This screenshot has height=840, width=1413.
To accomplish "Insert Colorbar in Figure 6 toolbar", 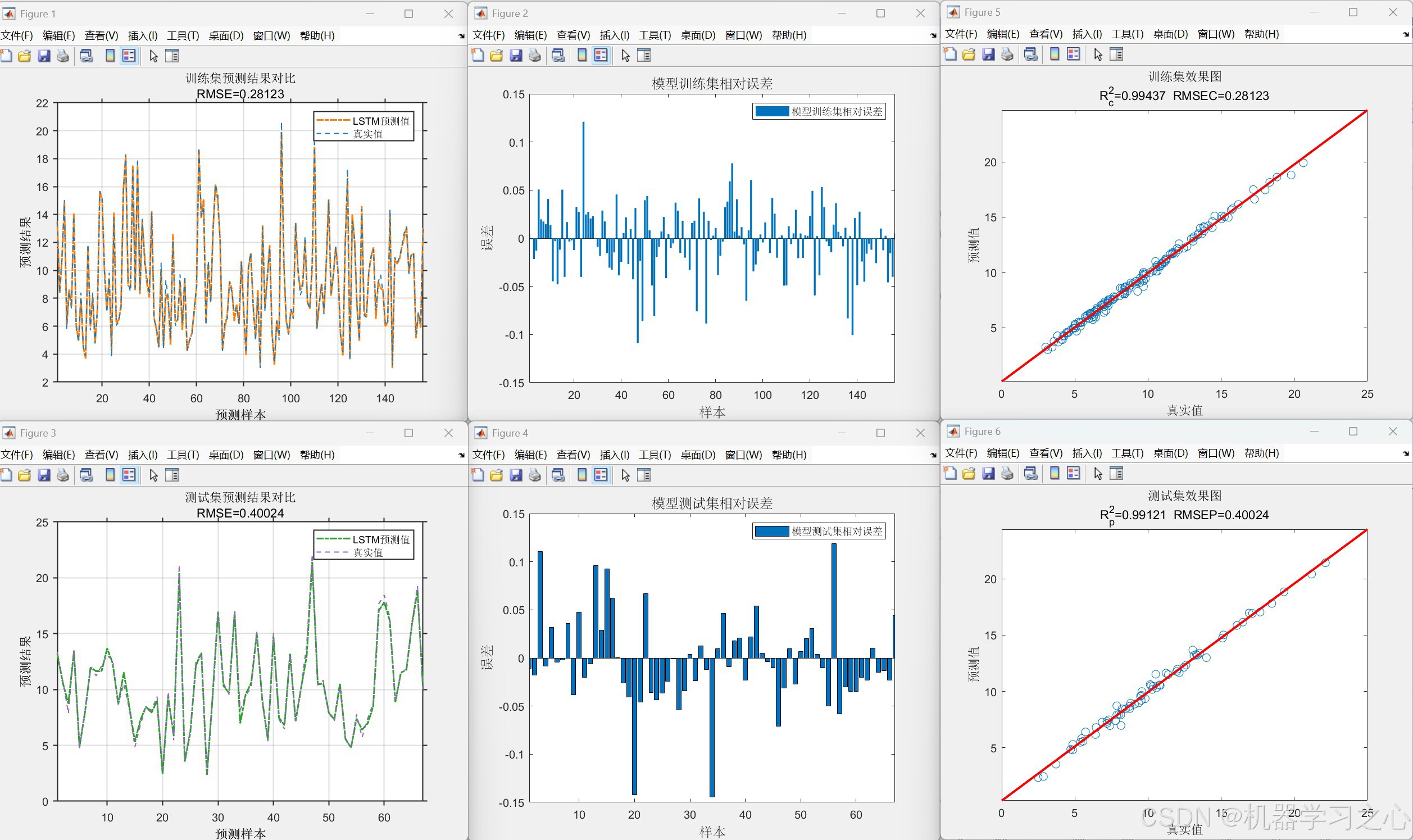I will pyautogui.click(x=1054, y=473).
